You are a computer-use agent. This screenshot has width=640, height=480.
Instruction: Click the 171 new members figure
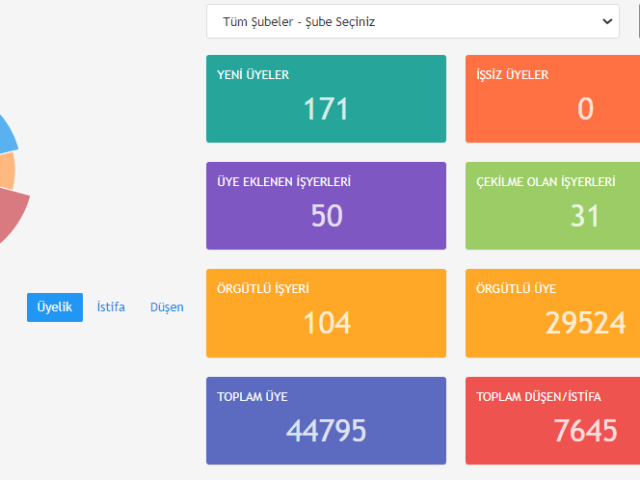point(326,108)
